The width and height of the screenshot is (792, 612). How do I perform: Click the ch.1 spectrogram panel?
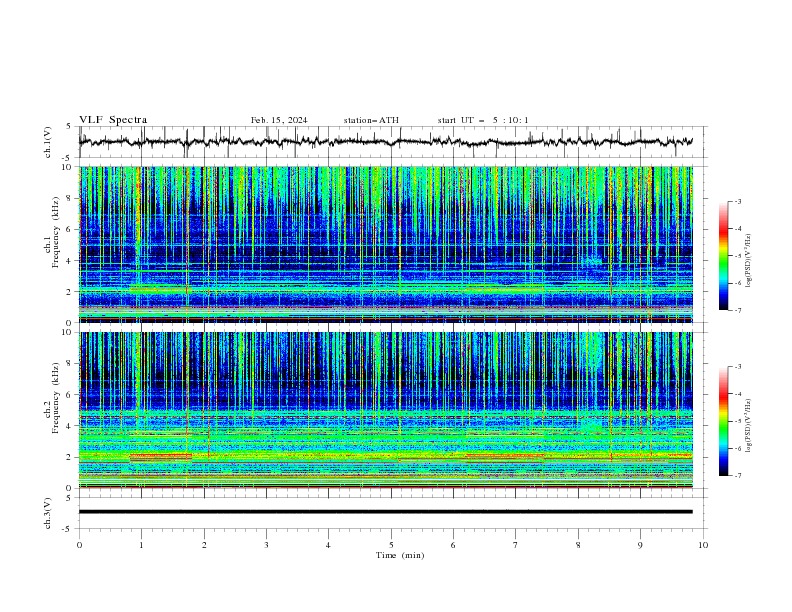[385, 244]
